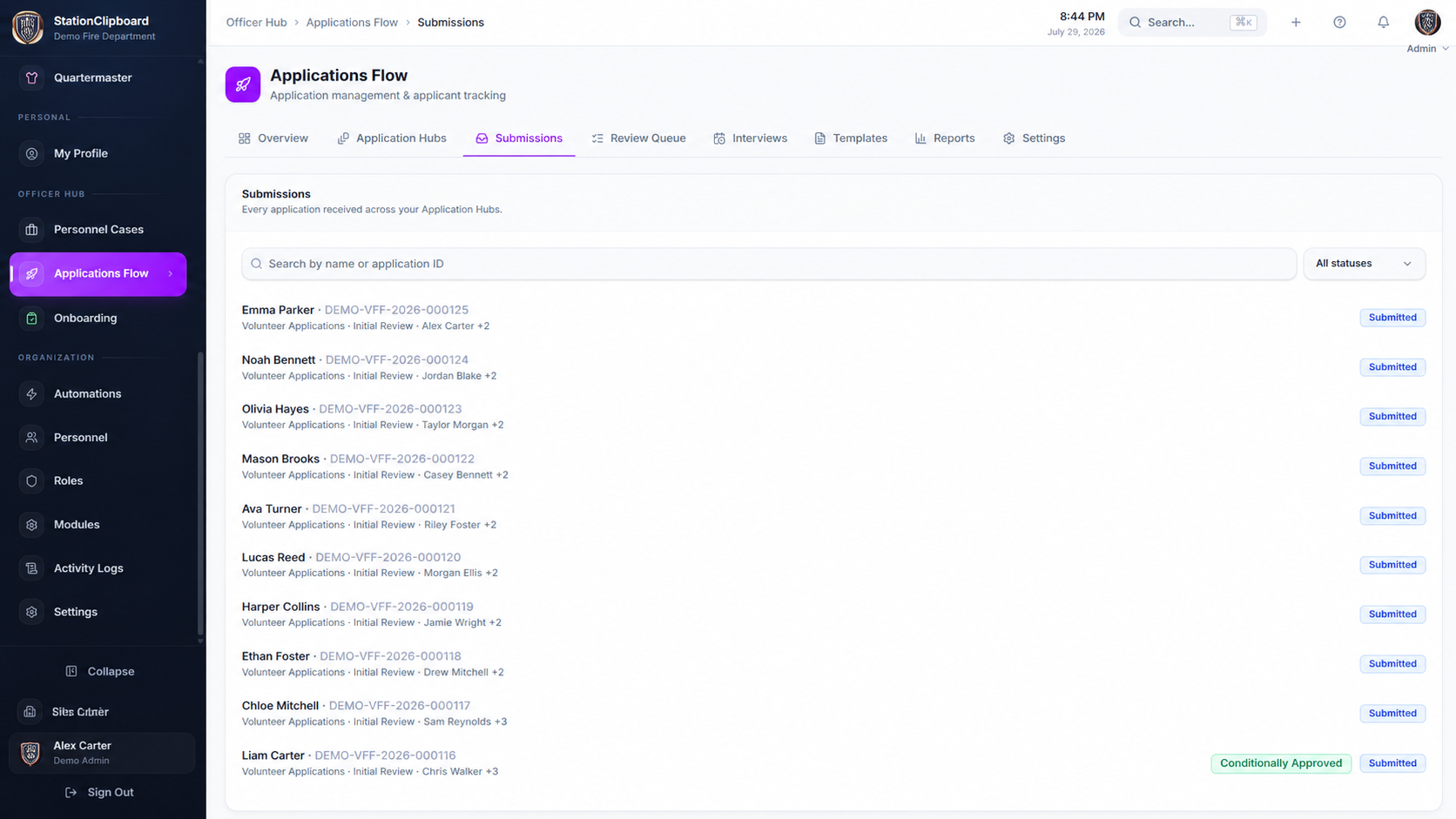The width and height of the screenshot is (1456, 819).
Task: Select Olivia Hayes submission
Action: pos(833,417)
